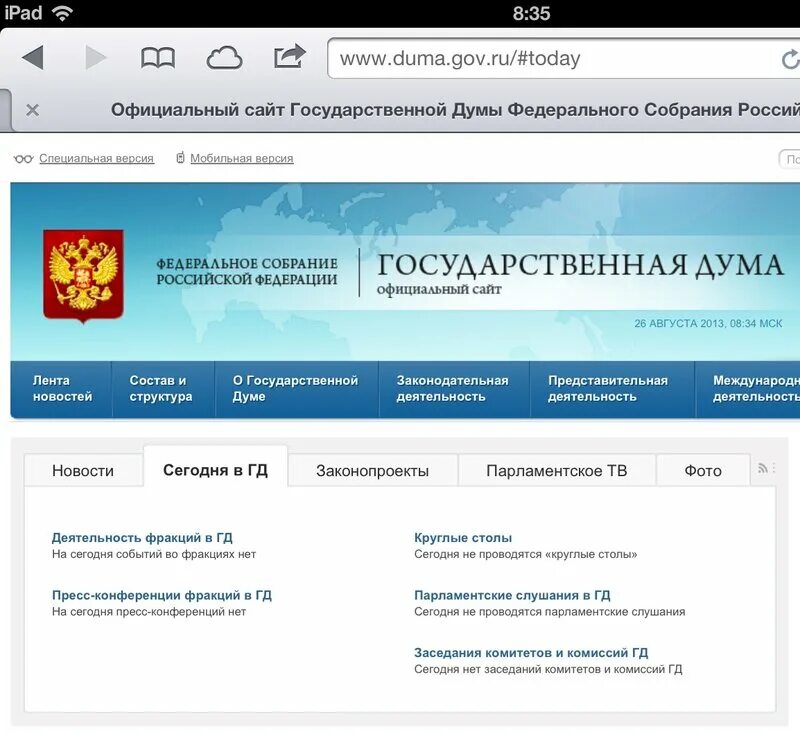The image size is (800, 734).
Task: Open Пресс-конференции фракций в ГД link
Action: (162, 595)
